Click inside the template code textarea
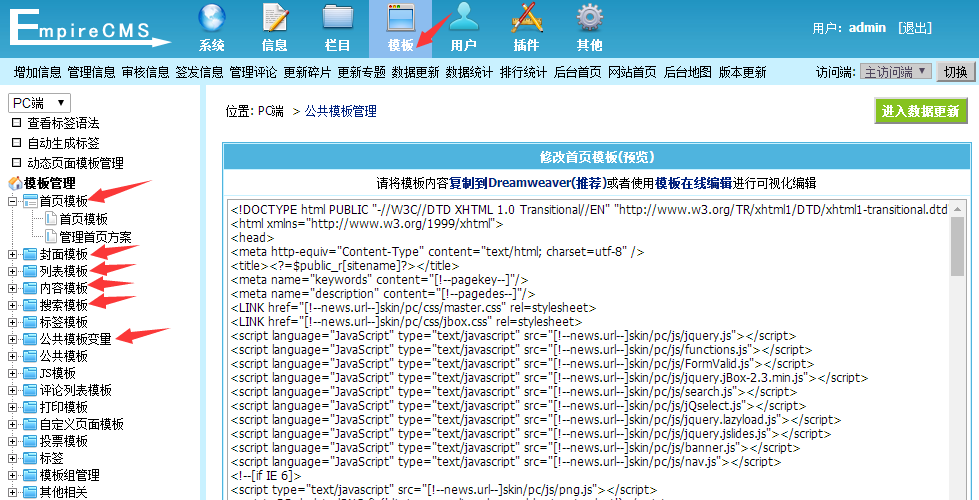 (587, 350)
